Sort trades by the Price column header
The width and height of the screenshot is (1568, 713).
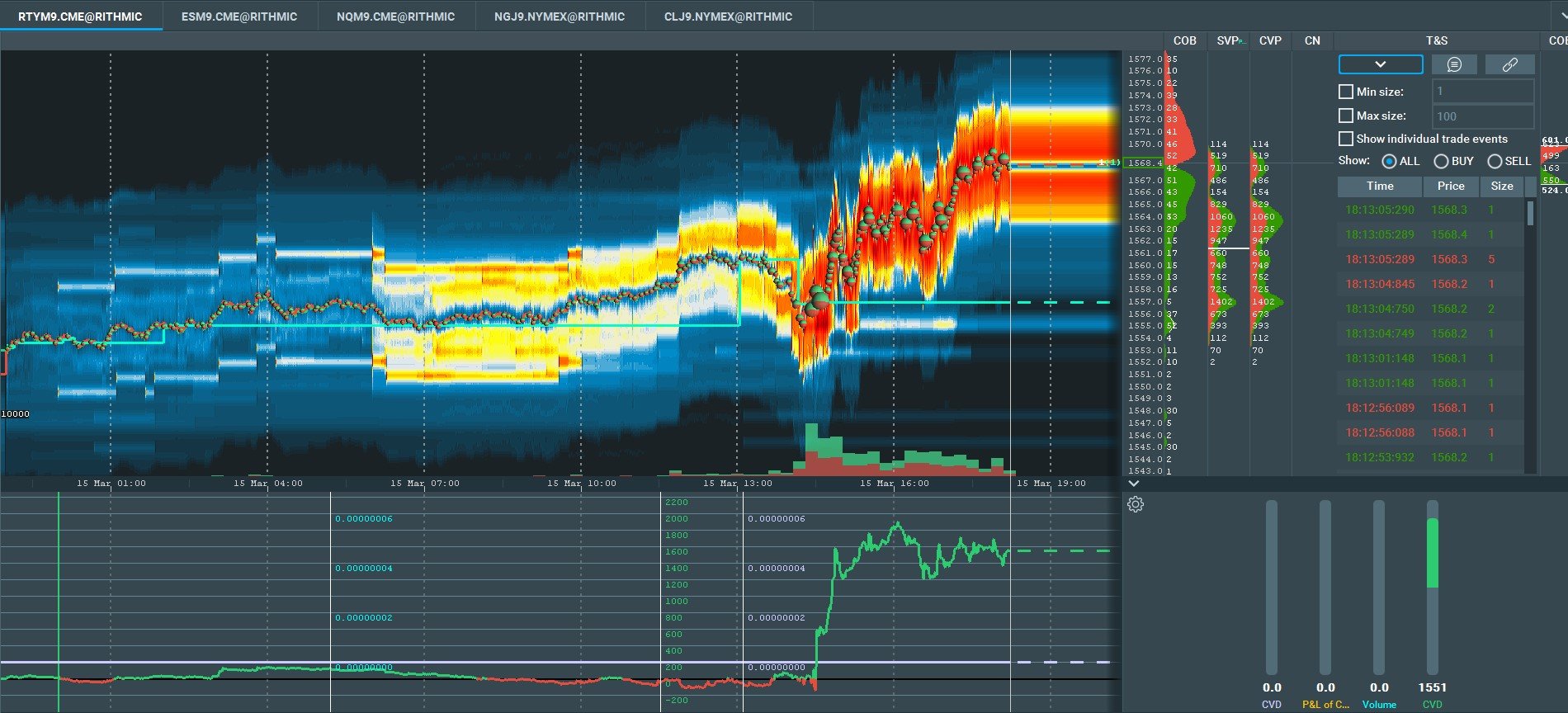[1450, 187]
